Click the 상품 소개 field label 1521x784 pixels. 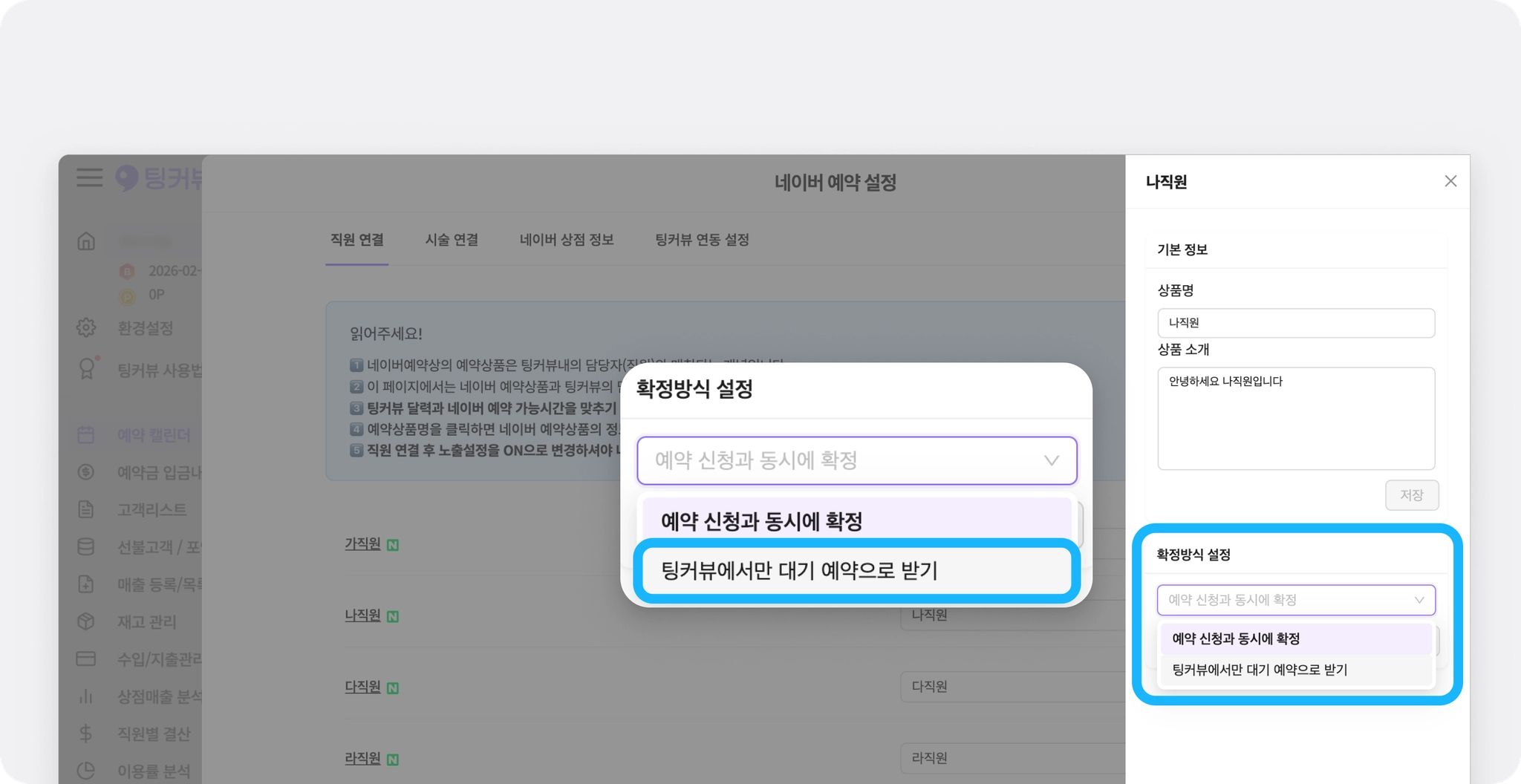click(x=1183, y=350)
